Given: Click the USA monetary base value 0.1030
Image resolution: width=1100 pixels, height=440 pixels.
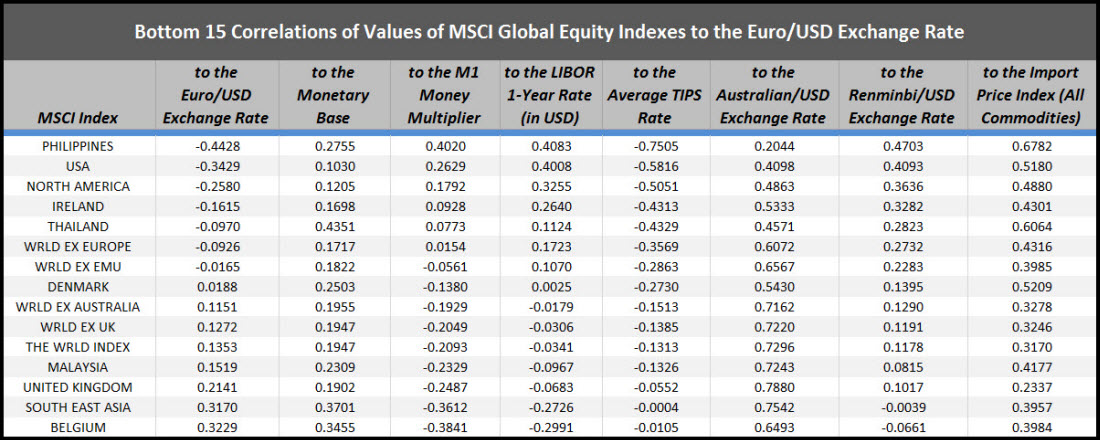Looking at the screenshot, I should coord(333,166).
